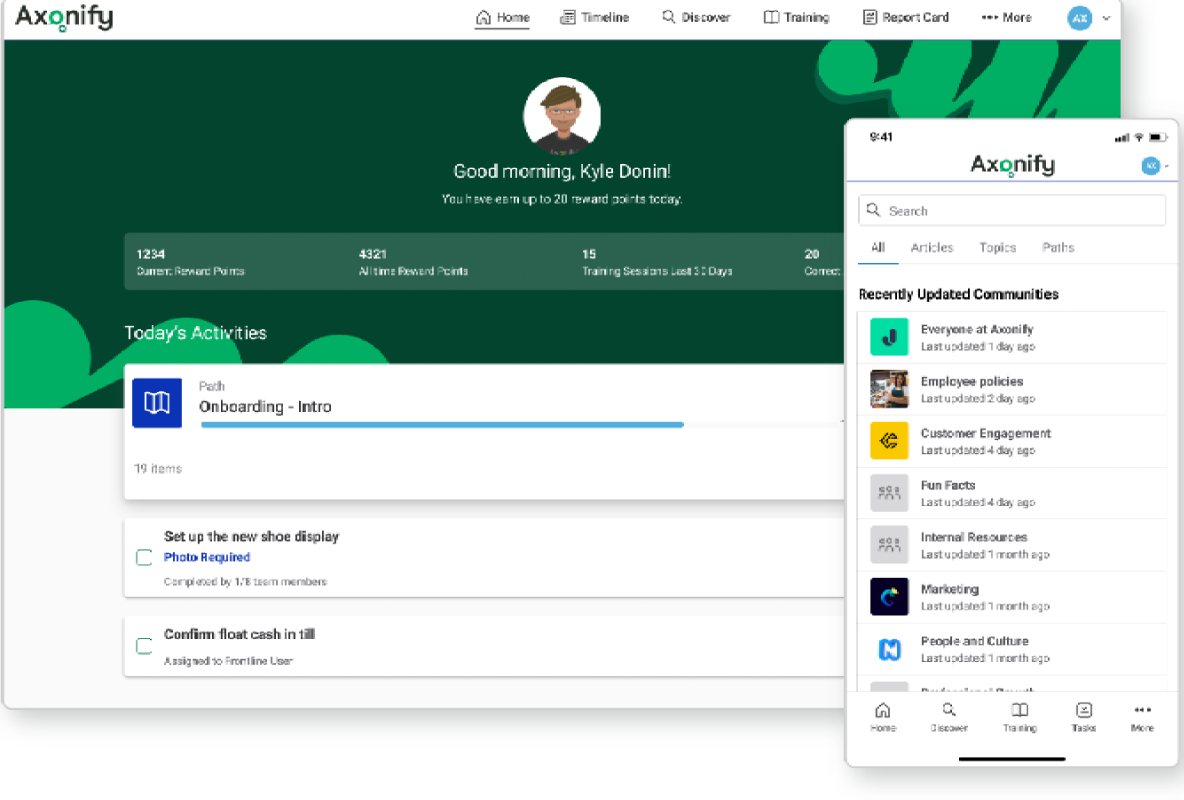1184x800 pixels.
Task: Click the Internal Resources group icon
Action: (x=890, y=545)
